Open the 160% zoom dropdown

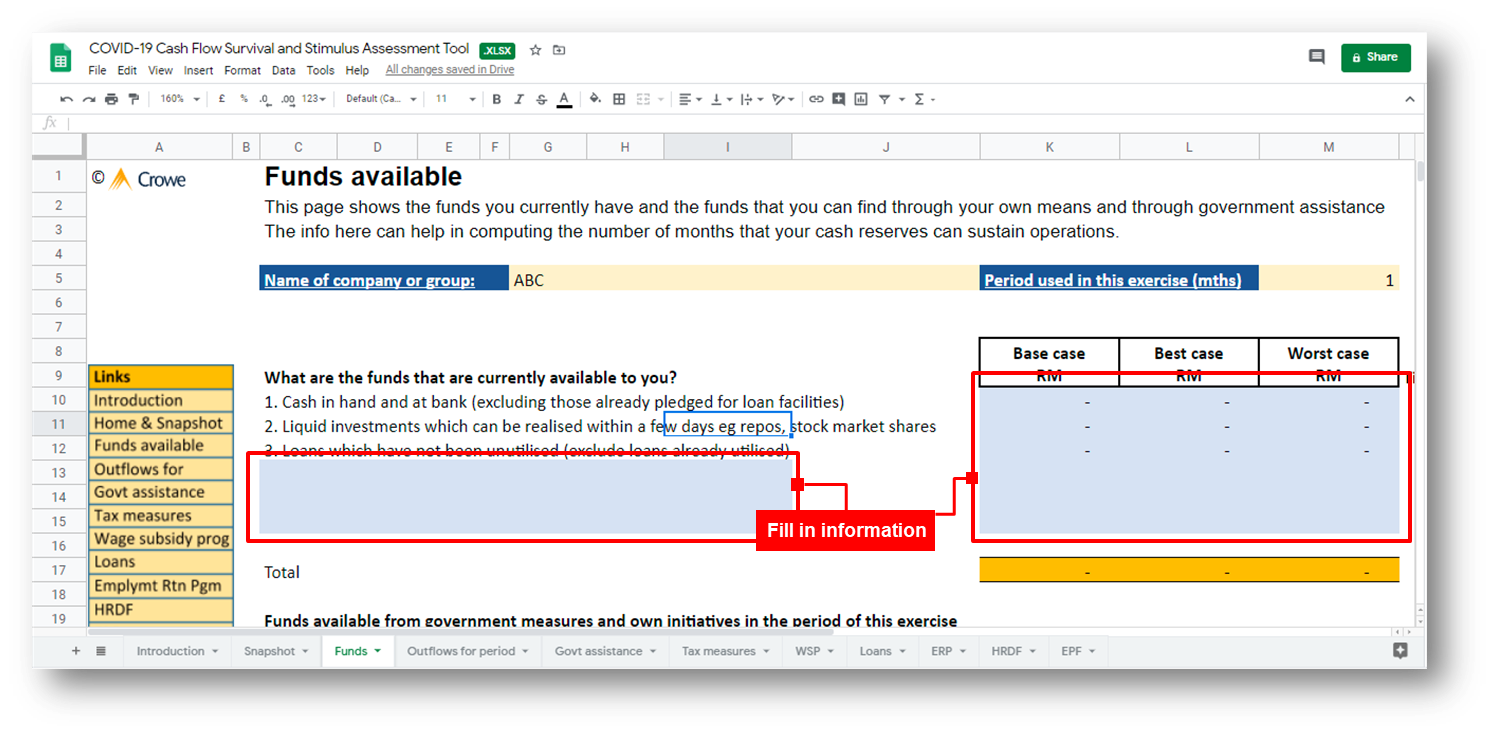pyautogui.click(x=180, y=99)
